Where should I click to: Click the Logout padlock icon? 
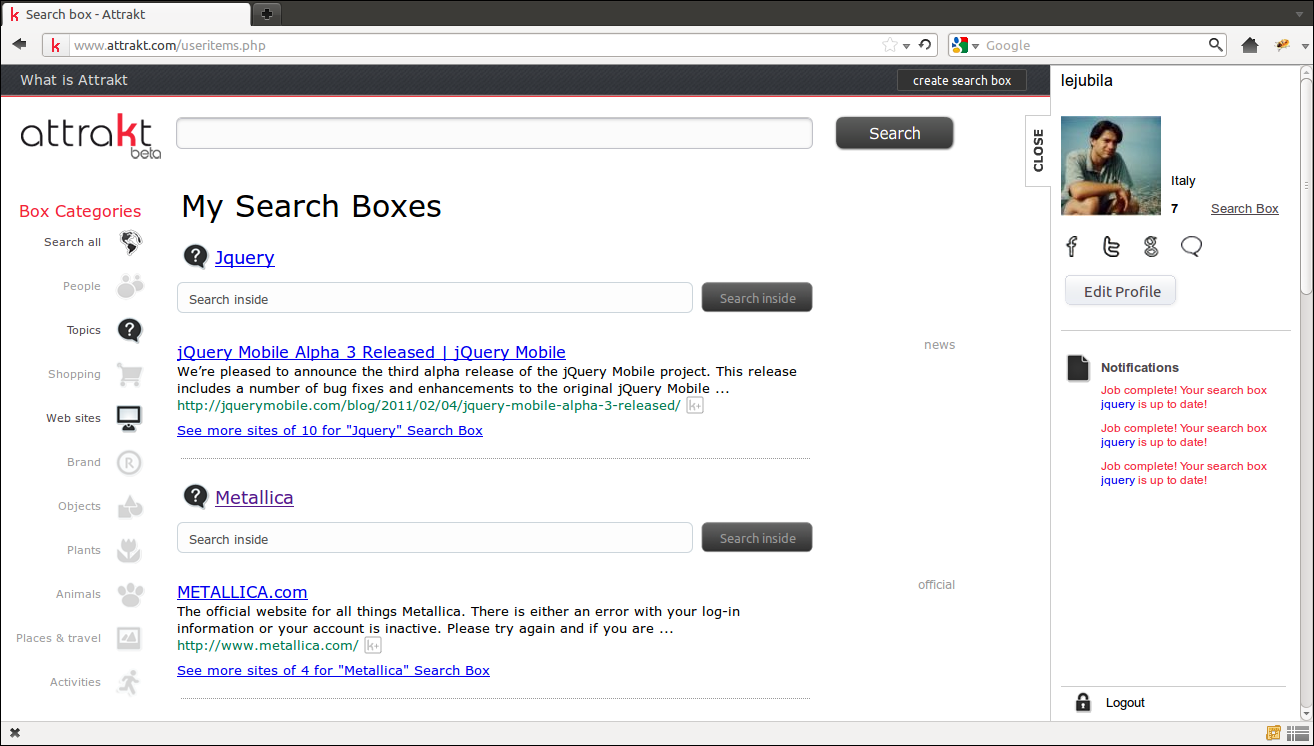[x=1082, y=702]
